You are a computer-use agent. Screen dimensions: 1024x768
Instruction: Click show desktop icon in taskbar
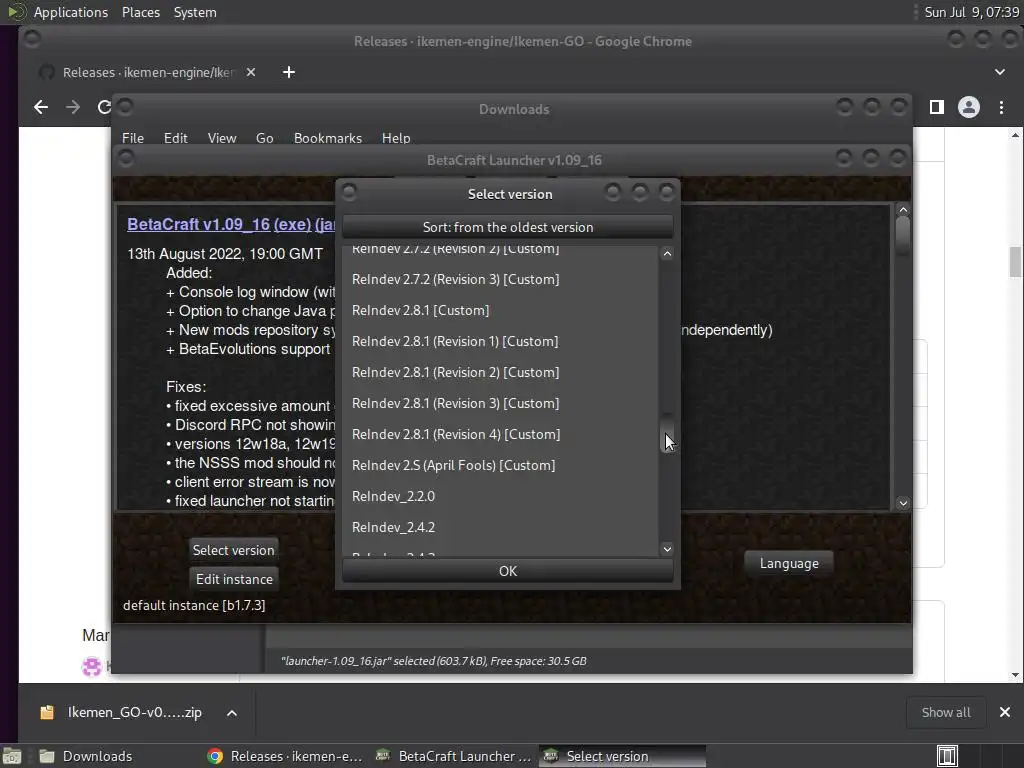pos(12,756)
